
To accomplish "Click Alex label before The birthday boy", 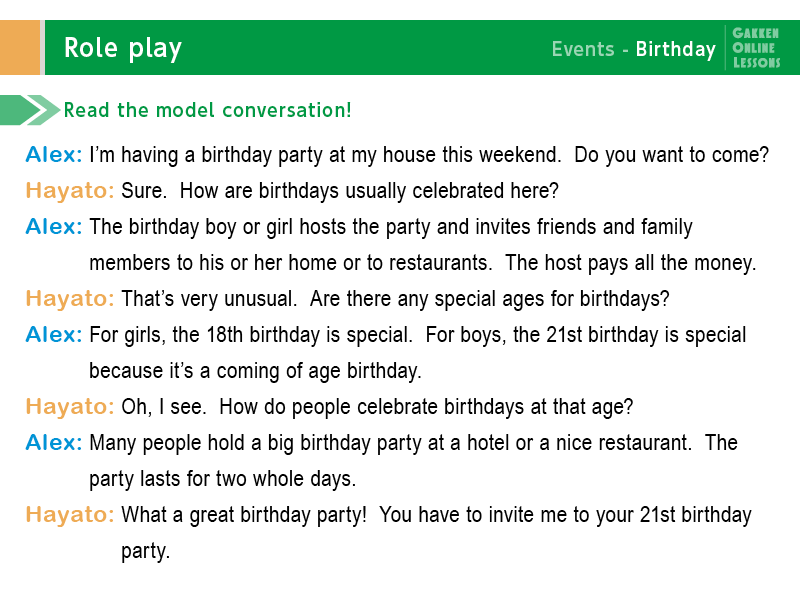I will [54, 227].
